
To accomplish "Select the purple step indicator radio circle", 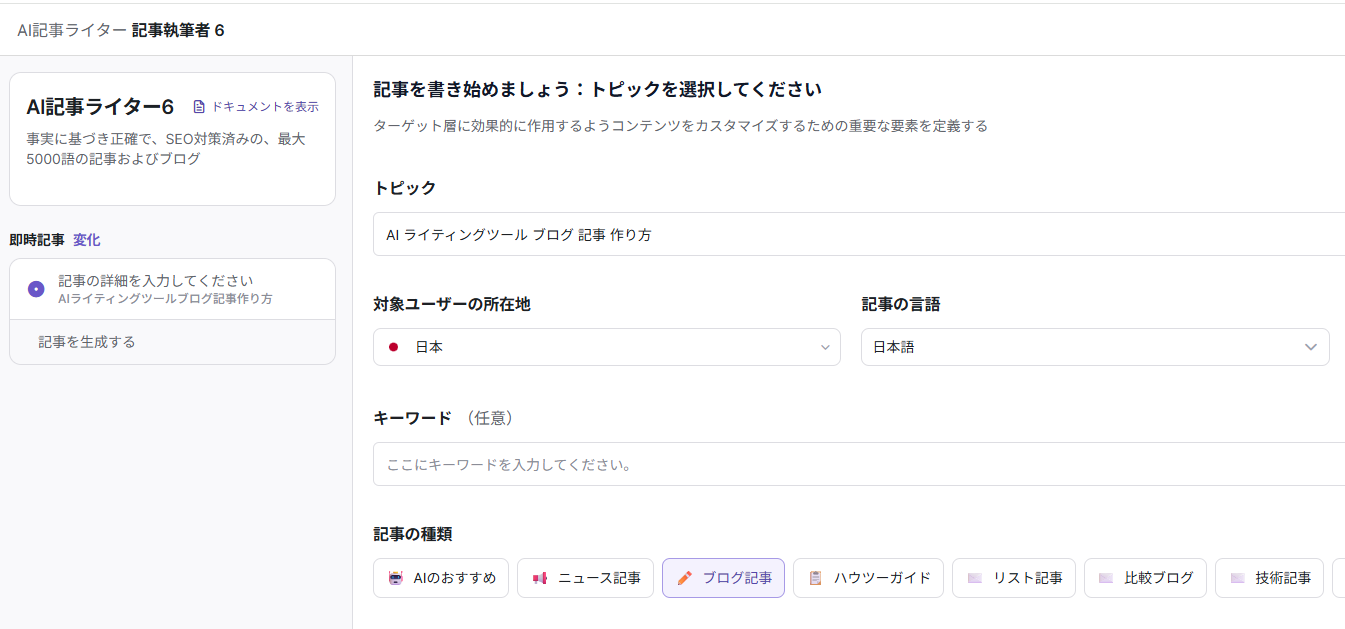I will pyautogui.click(x=36, y=289).
